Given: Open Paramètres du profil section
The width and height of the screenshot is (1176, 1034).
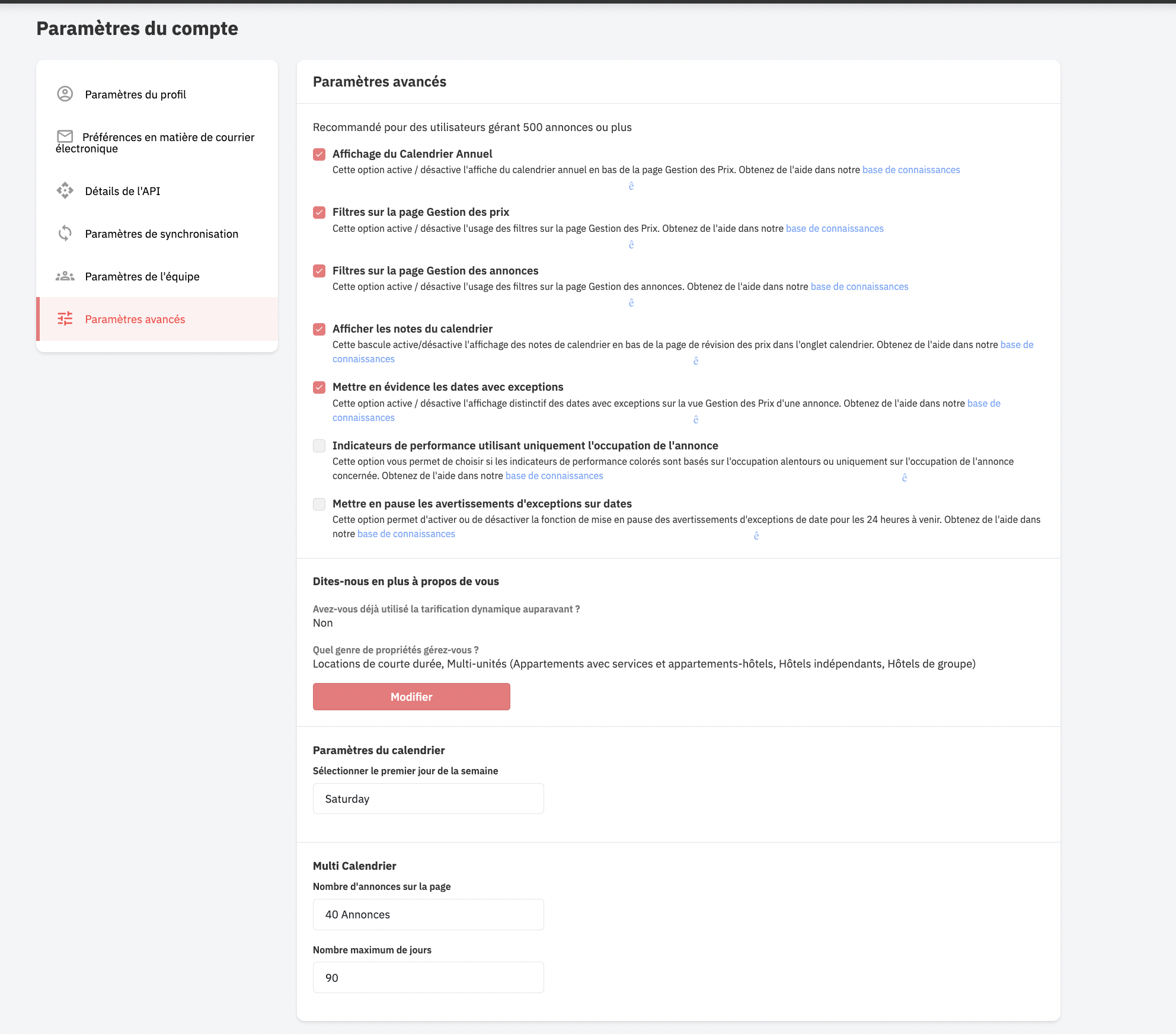Looking at the screenshot, I should tap(157, 94).
